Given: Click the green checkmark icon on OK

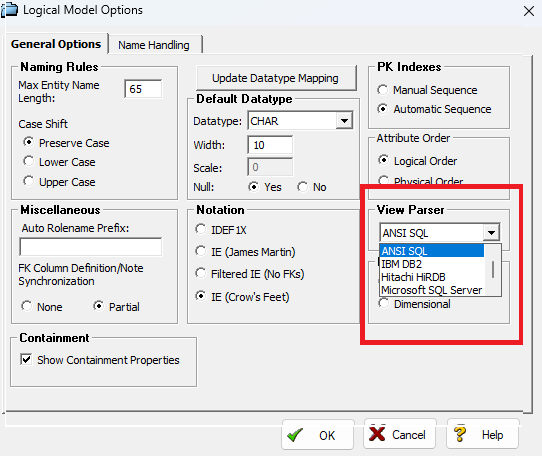Looking at the screenshot, I should coord(295,435).
